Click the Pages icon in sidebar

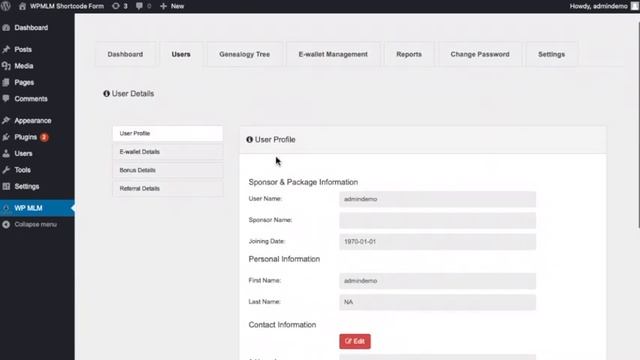[x=6, y=82]
